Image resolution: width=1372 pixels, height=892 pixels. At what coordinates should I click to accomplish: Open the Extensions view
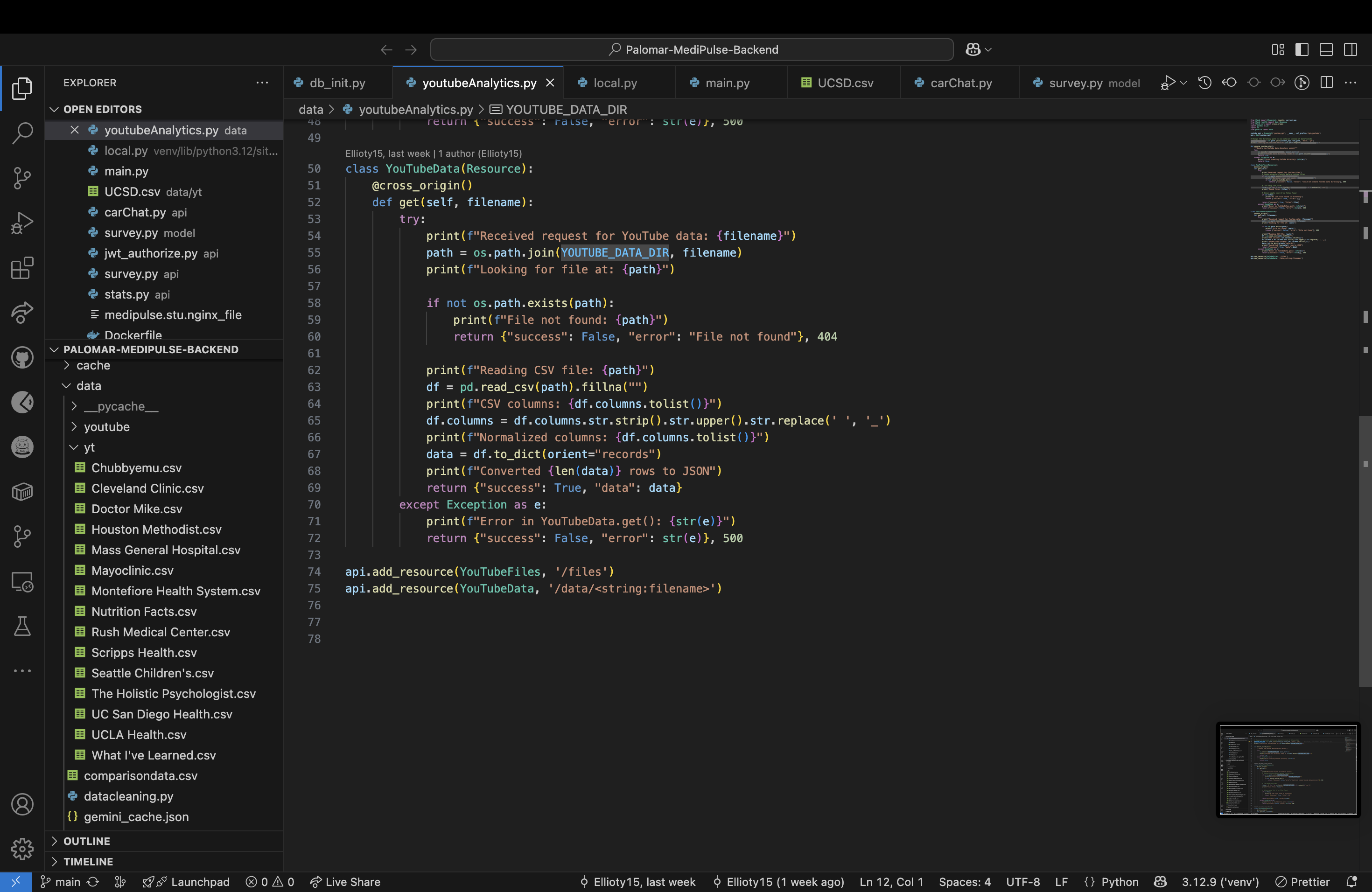click(22, 268)
